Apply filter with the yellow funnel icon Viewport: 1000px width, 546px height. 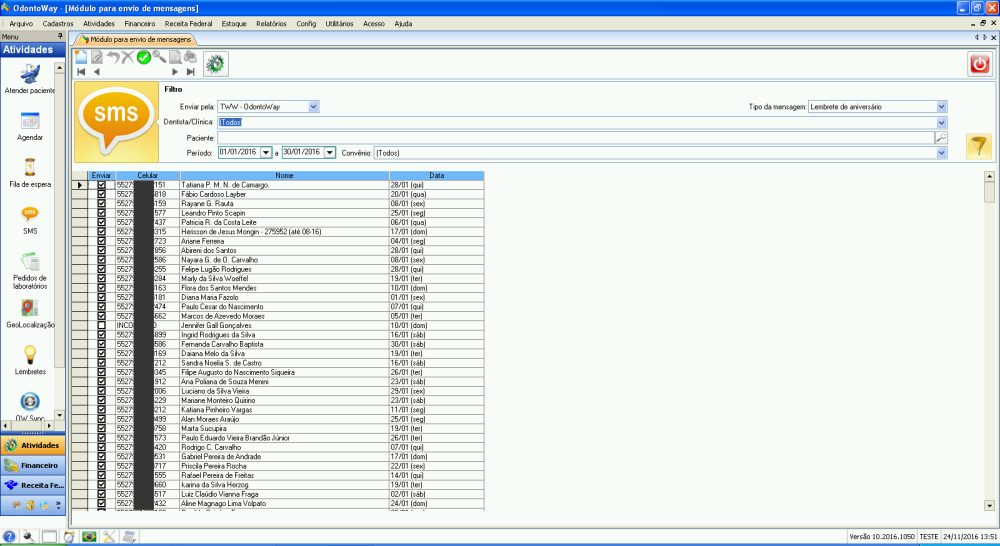click(x=978, y=146)
